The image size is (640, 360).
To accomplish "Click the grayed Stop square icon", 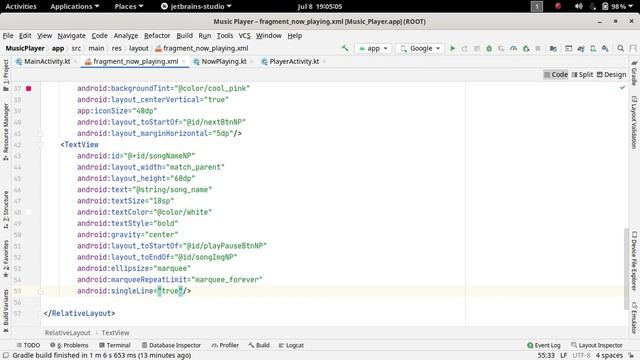I will pos(538,48).
